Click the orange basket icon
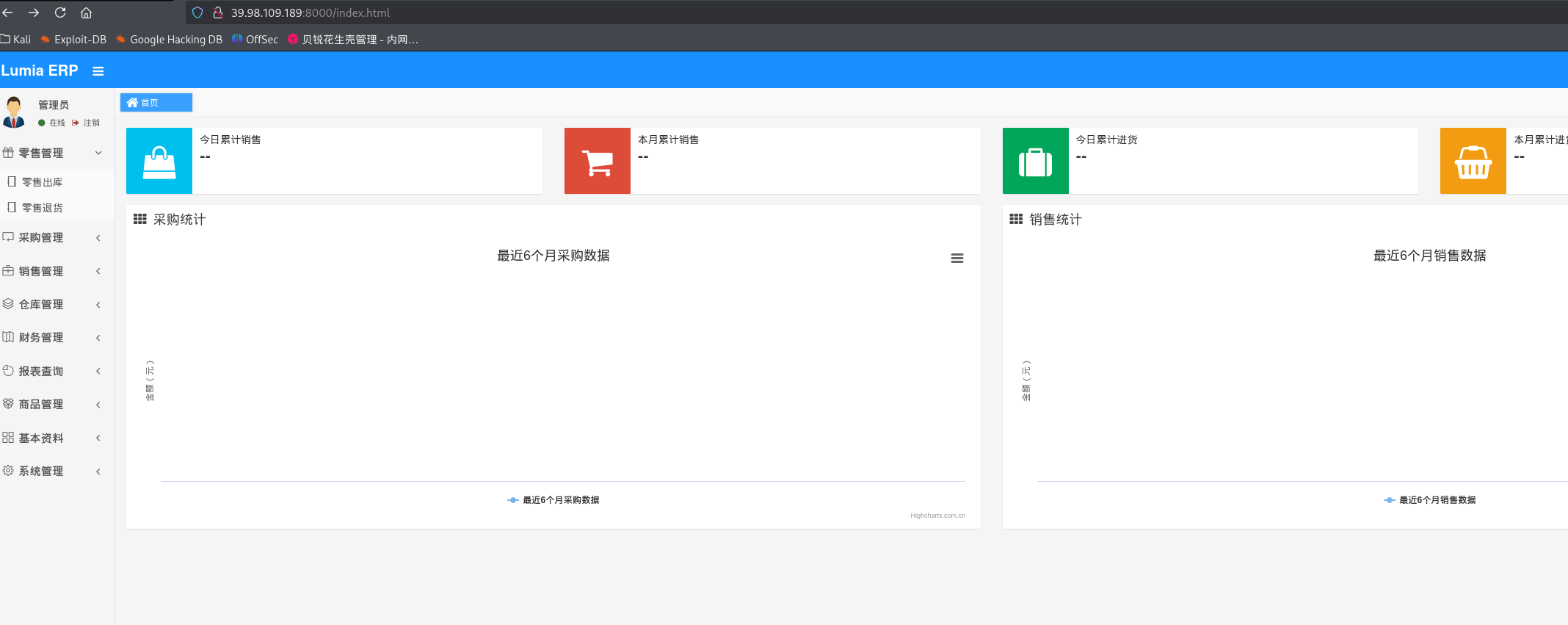This screenshot has width=1568, height=625. pos(1473,161)
